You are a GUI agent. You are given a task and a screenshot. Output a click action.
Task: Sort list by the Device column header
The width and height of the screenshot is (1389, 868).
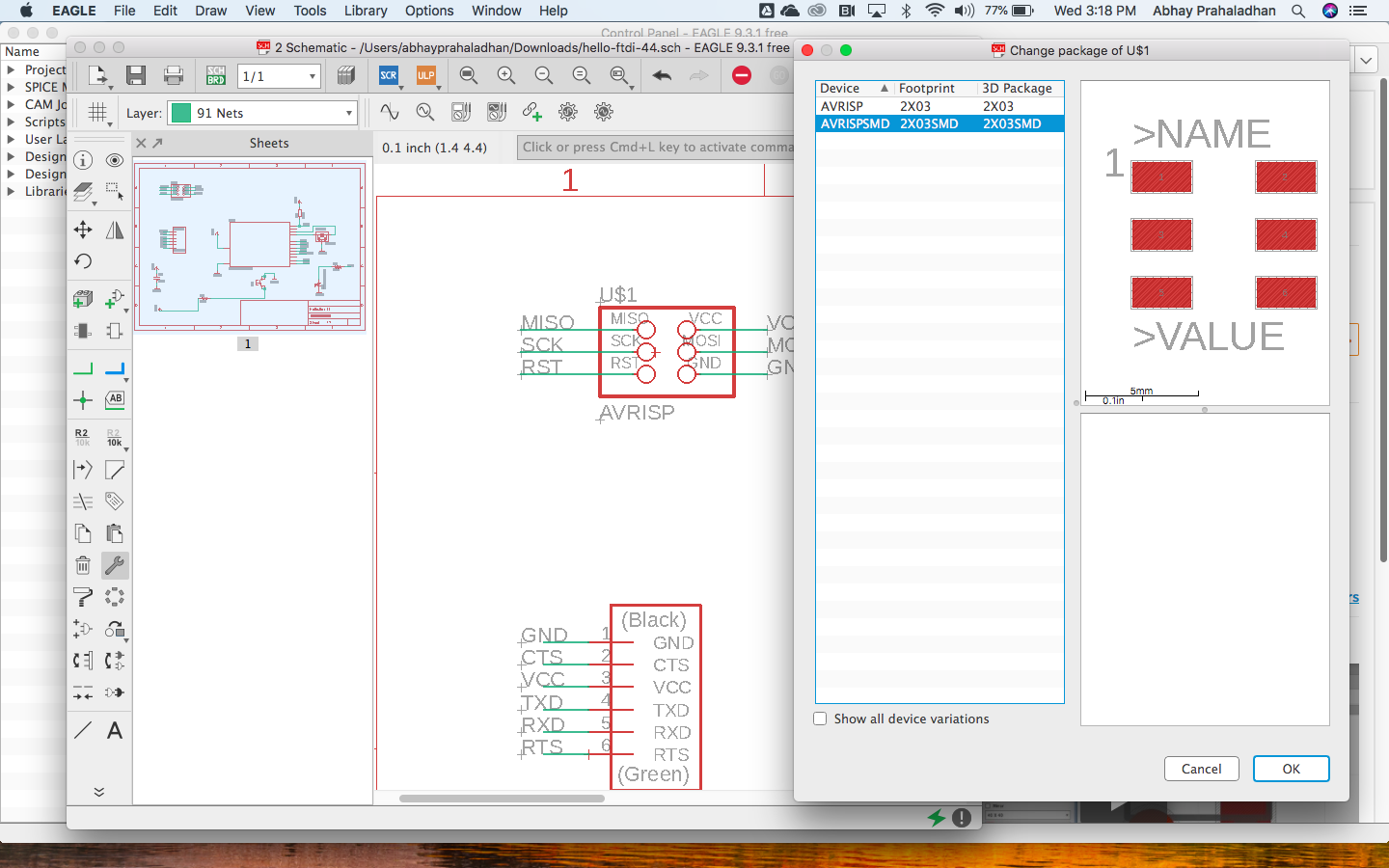tap(856, 88)
